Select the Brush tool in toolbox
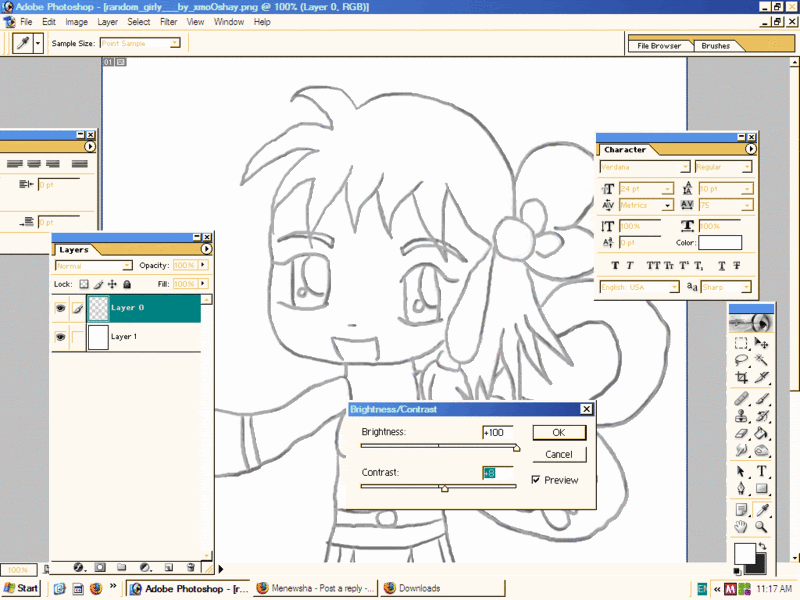800x600 pixels. point(761,398)
